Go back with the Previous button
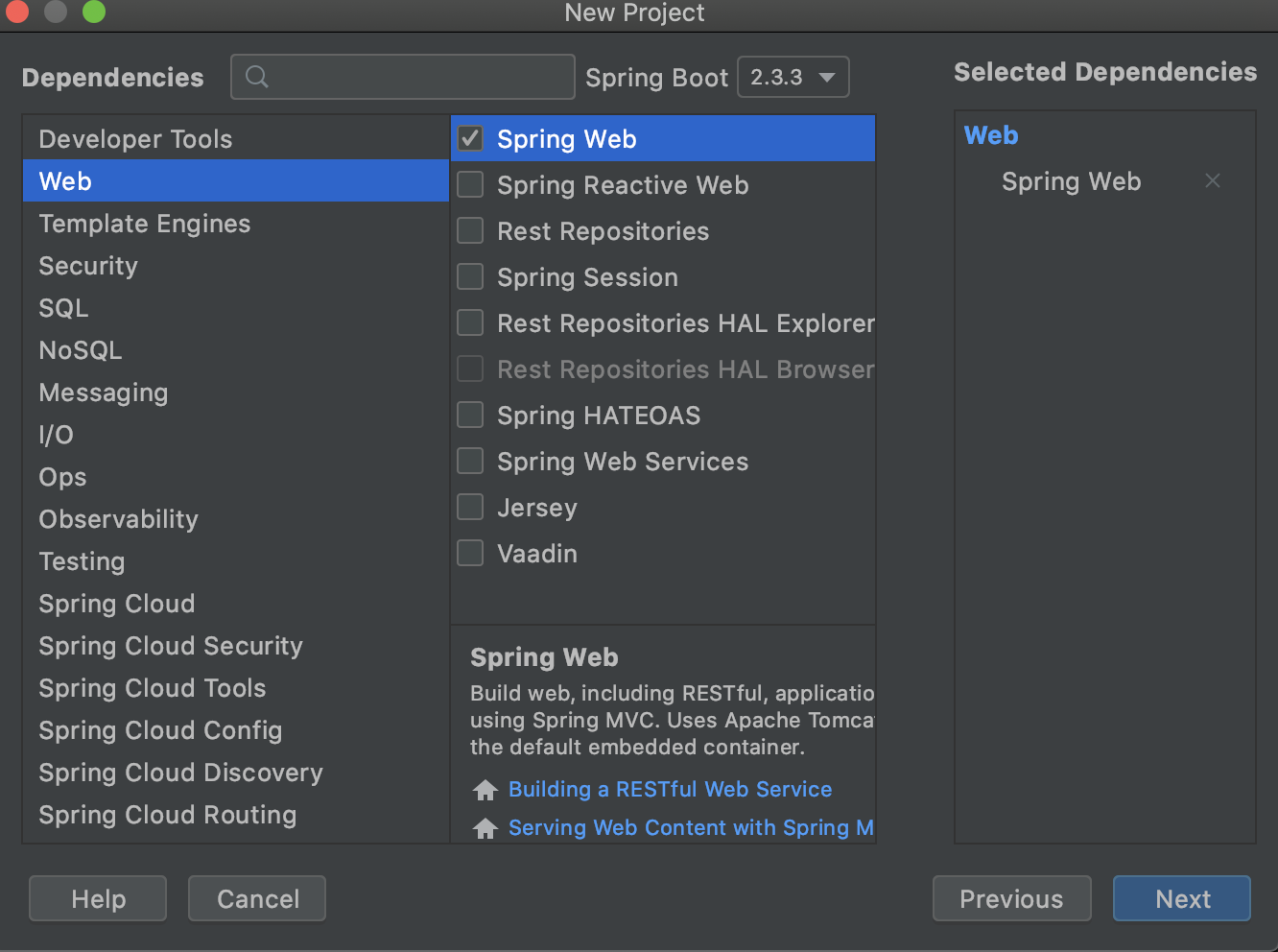This screenshot has width=1278, height=952. pyautogui.click(x=1011, y=898)
